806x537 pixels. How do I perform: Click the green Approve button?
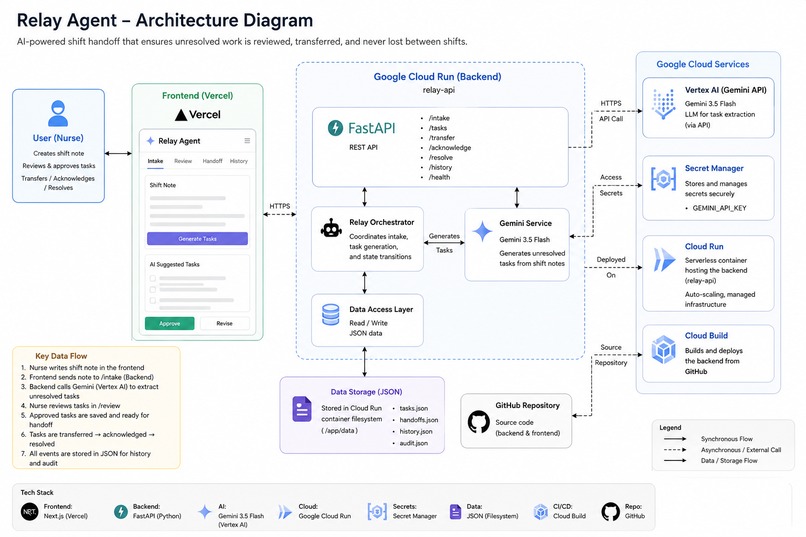tap(170, 323)
